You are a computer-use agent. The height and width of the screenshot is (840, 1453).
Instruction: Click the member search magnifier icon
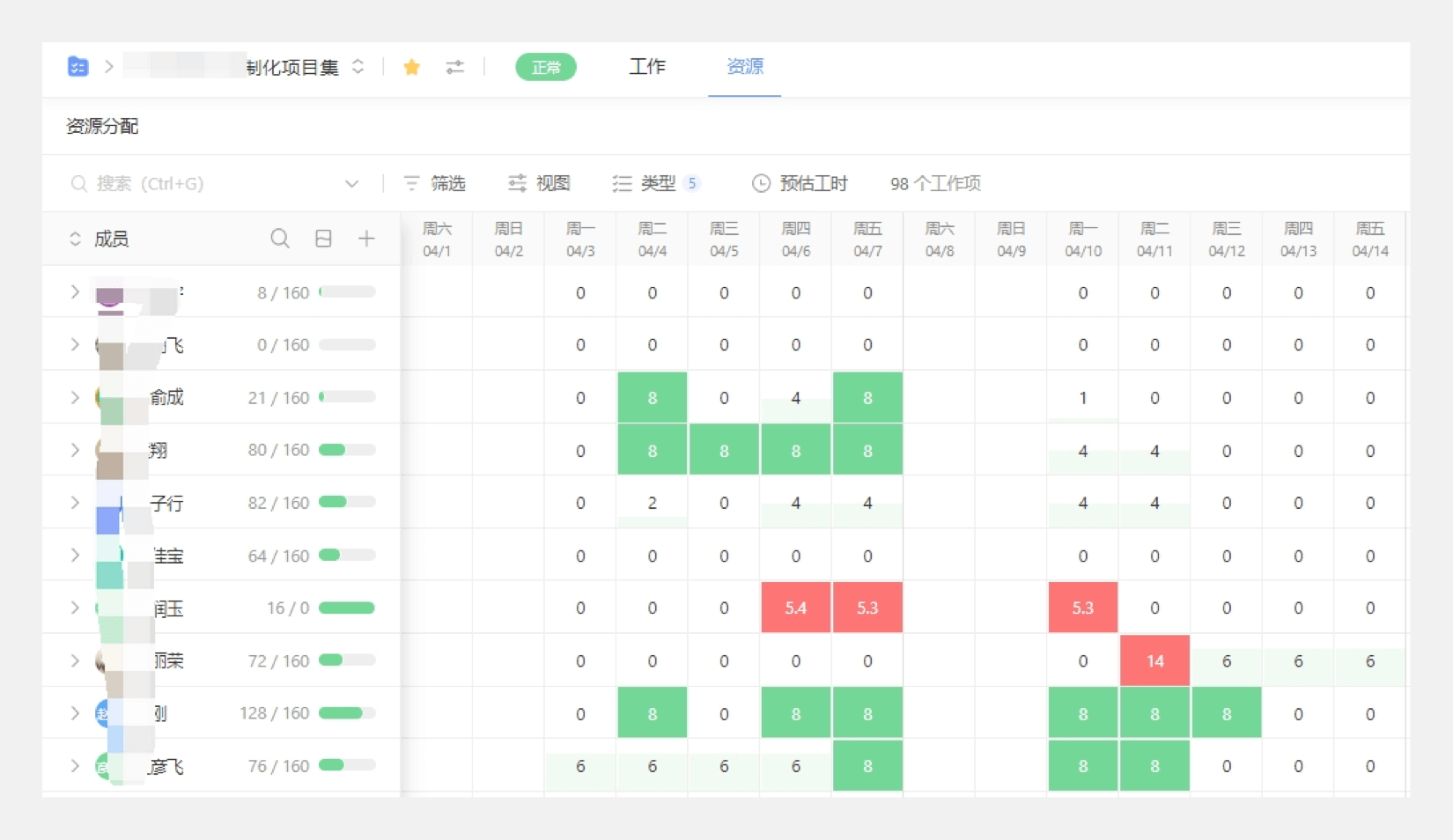point(280,239)
